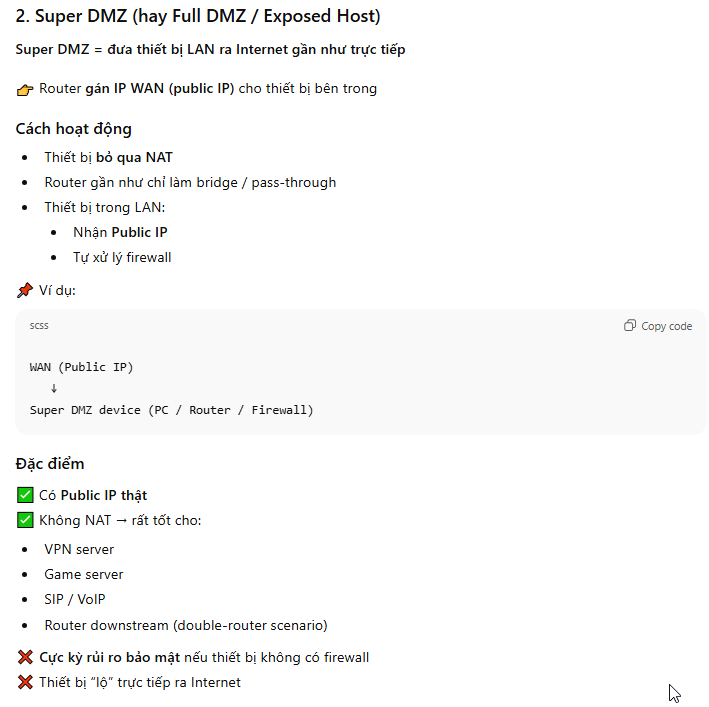The image size is (709, 707).
Task: Click the Super DMZ section heading
Action: pyautogui.click(x=198, y=17)
